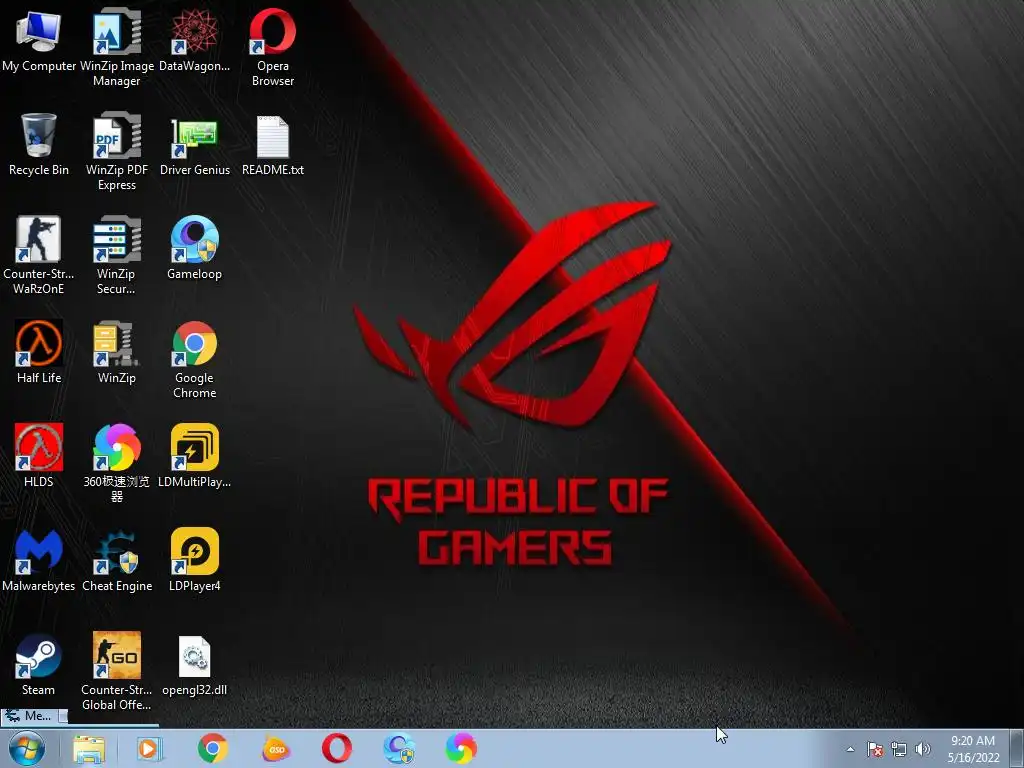
Task: Click the Gameloop taskbar icon
Action: [399, 748]
